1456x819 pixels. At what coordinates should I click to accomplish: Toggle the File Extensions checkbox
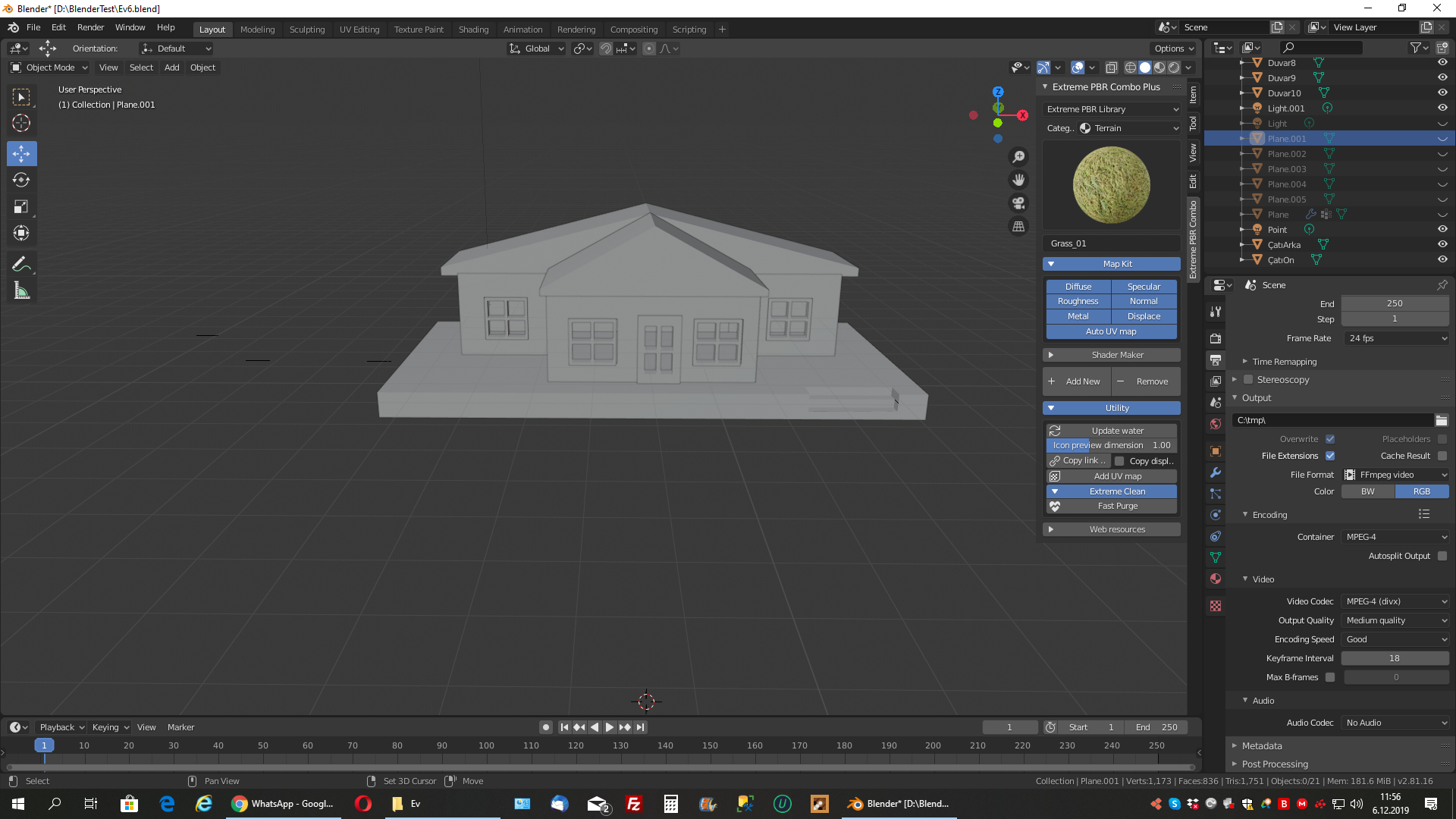[x=1329, y=456]
